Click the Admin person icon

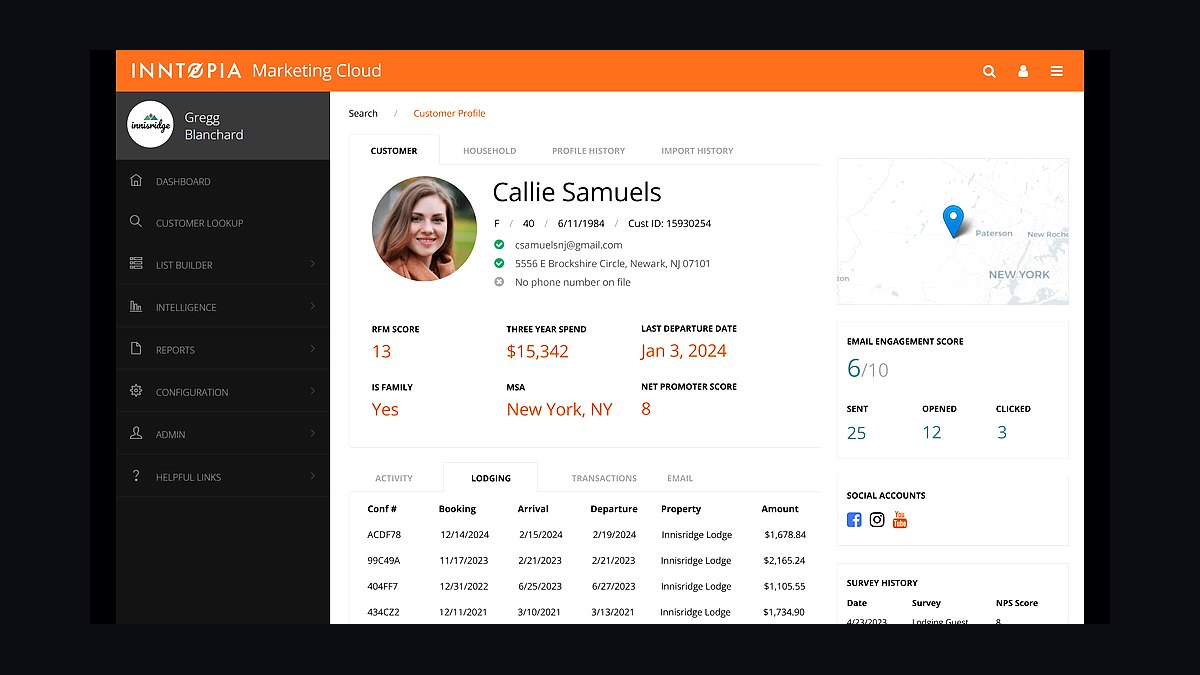[x=136, y=433]
